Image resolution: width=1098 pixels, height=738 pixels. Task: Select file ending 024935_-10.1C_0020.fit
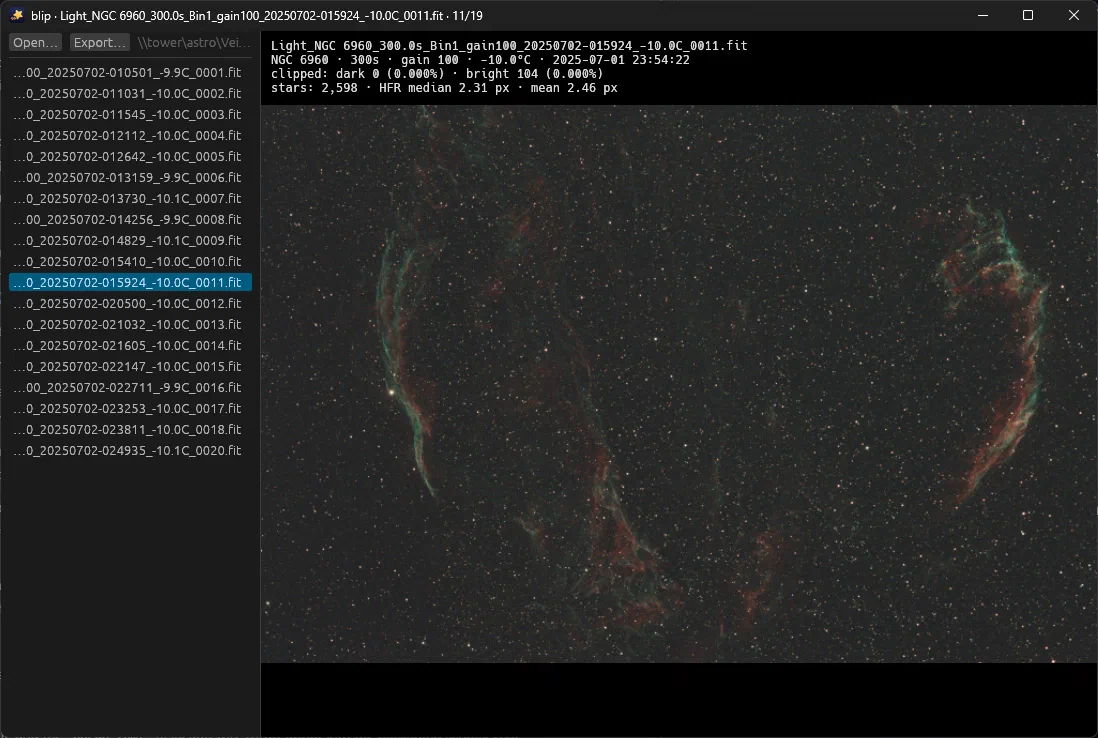(x=130, y=450)
